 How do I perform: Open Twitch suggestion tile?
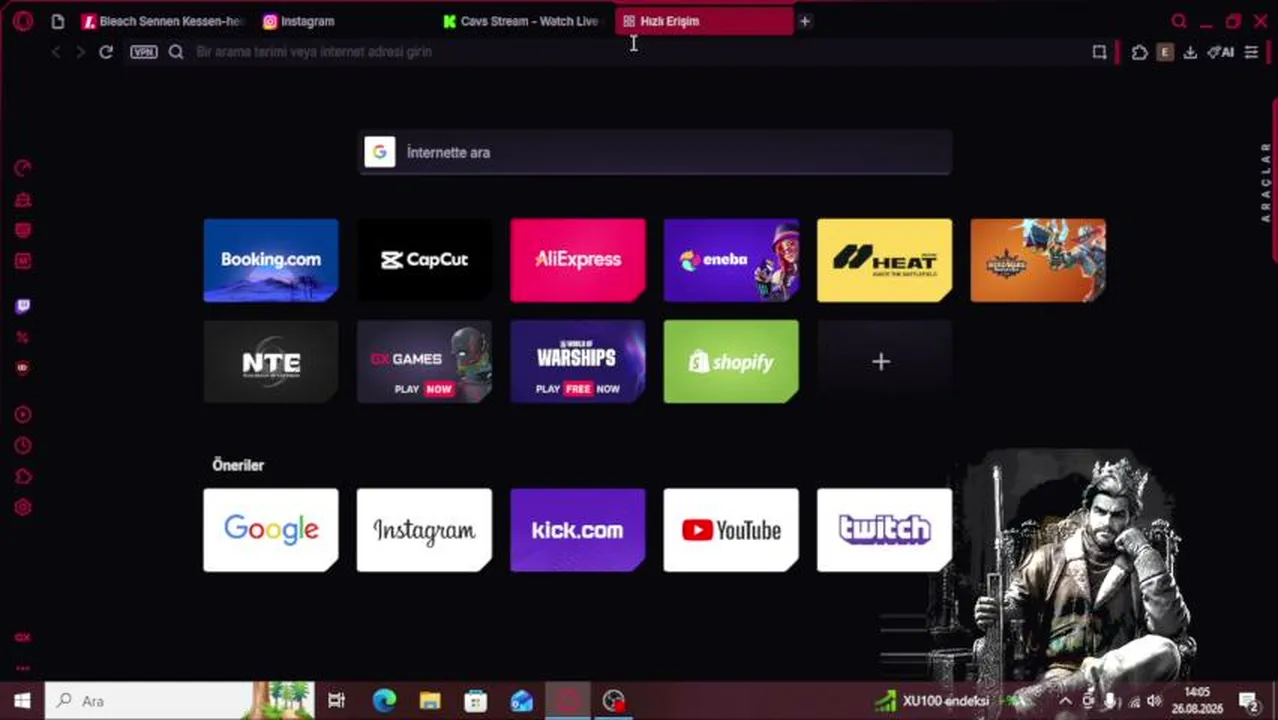(x=885, y=530)
